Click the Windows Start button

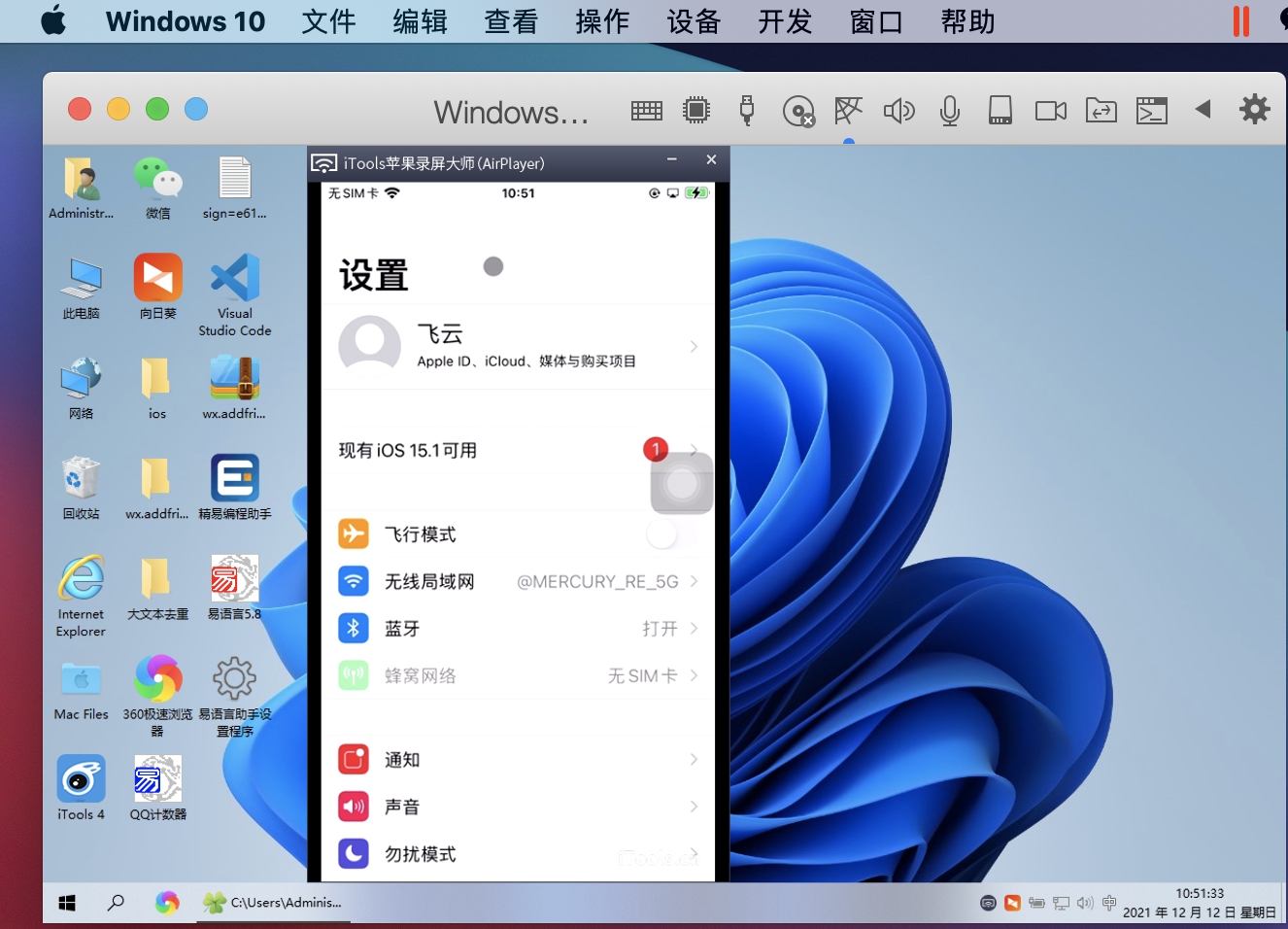point(67,903)
